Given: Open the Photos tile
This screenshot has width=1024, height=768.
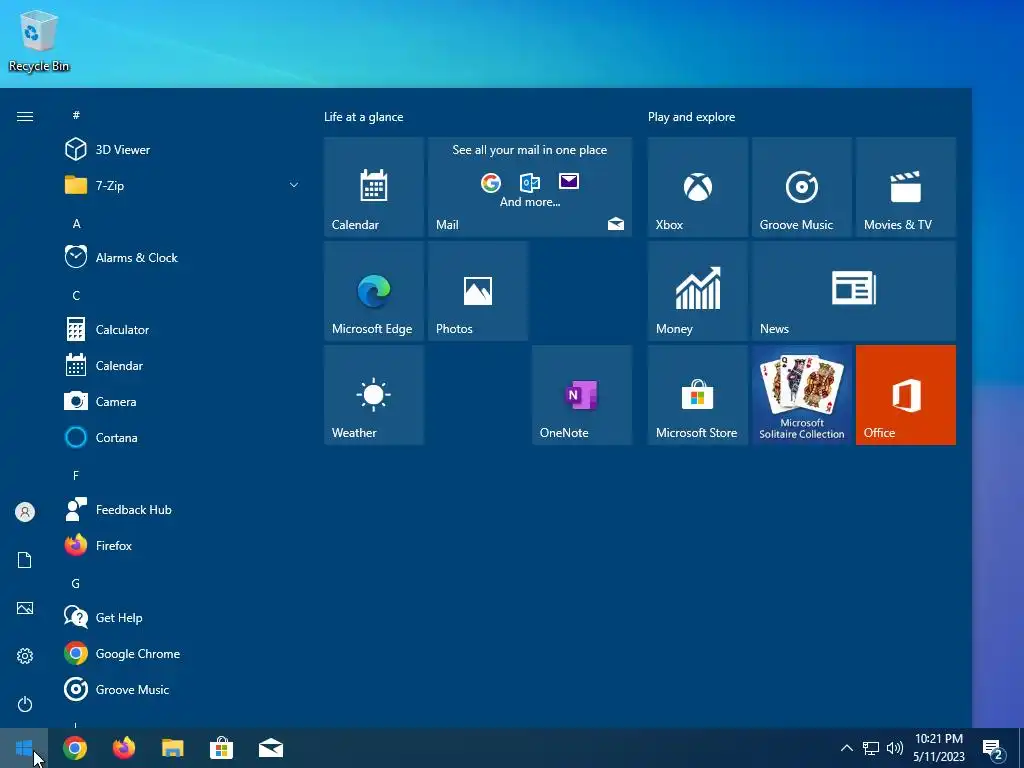Looking at the screenshot, I should (x=477, y=291).
